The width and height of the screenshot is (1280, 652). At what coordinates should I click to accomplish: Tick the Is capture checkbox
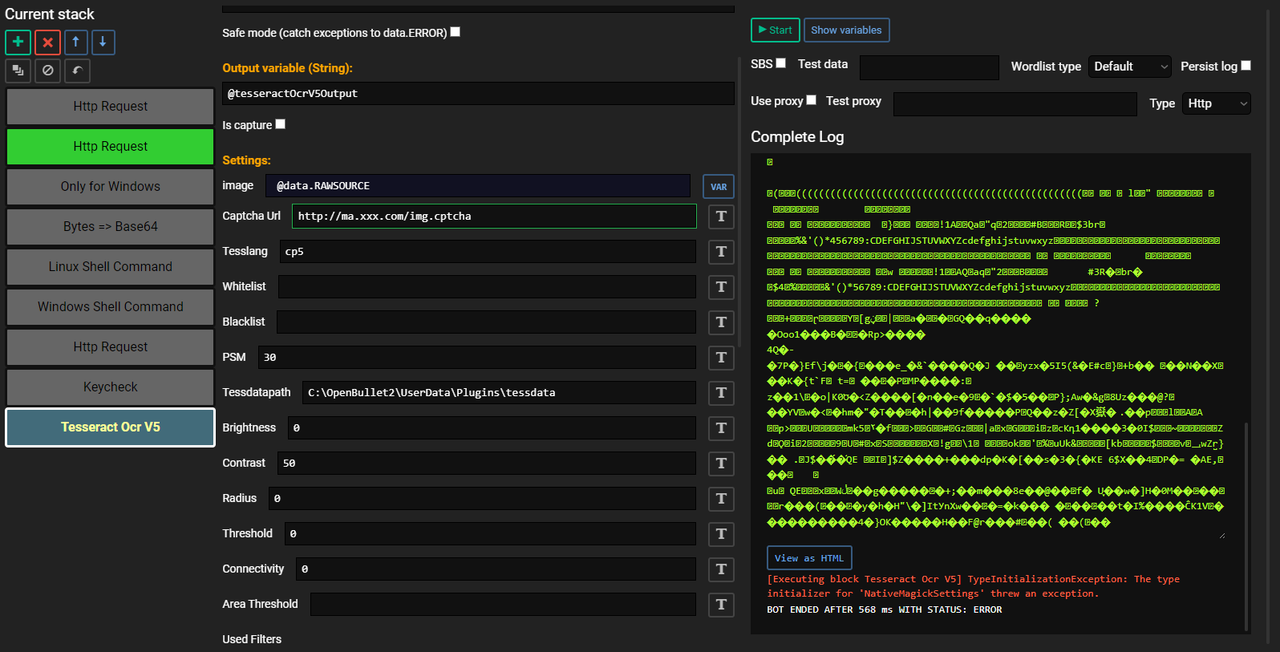[280, 124]
